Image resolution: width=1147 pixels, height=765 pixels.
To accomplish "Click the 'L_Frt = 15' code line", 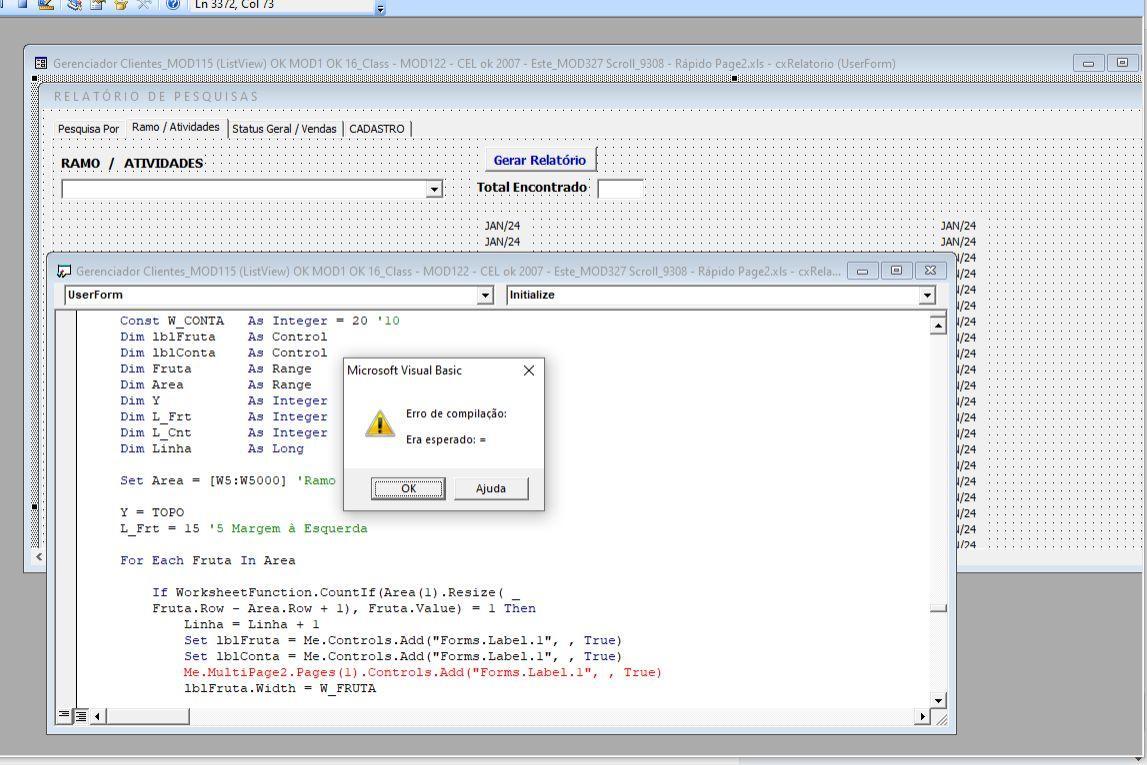I will click(244, 528).
